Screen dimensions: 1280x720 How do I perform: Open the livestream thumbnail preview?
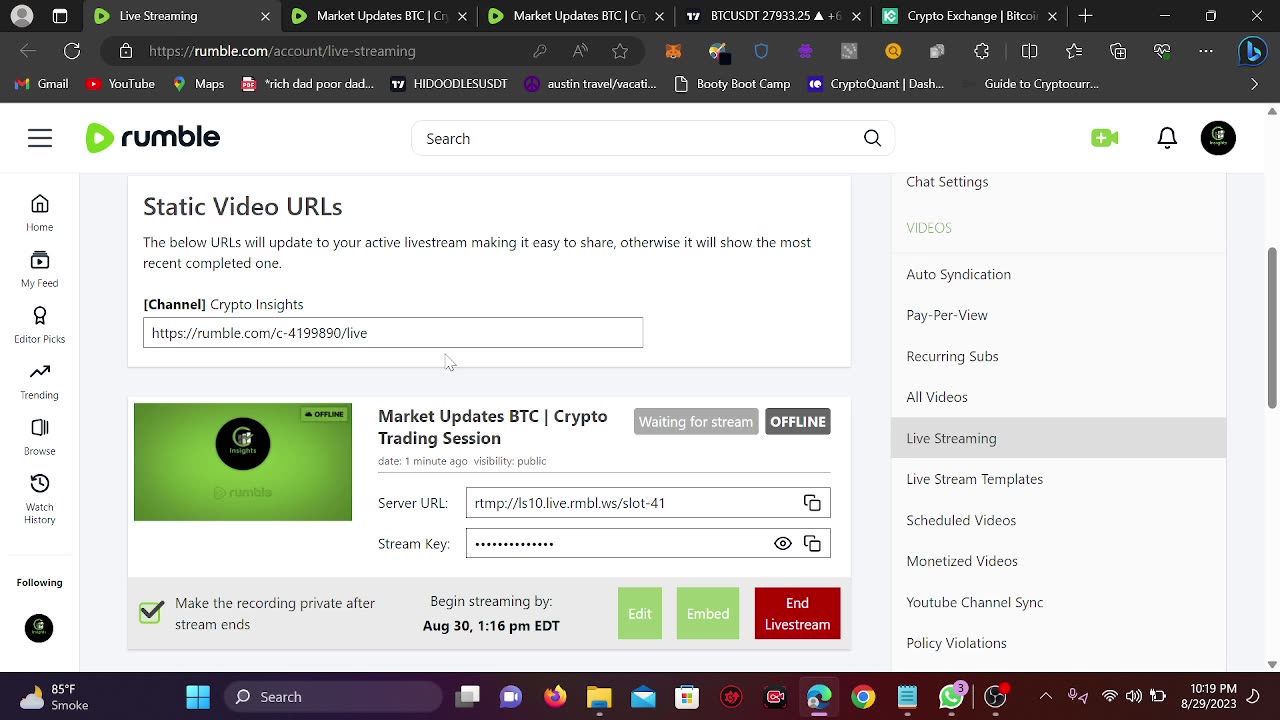tap(243, 462)
